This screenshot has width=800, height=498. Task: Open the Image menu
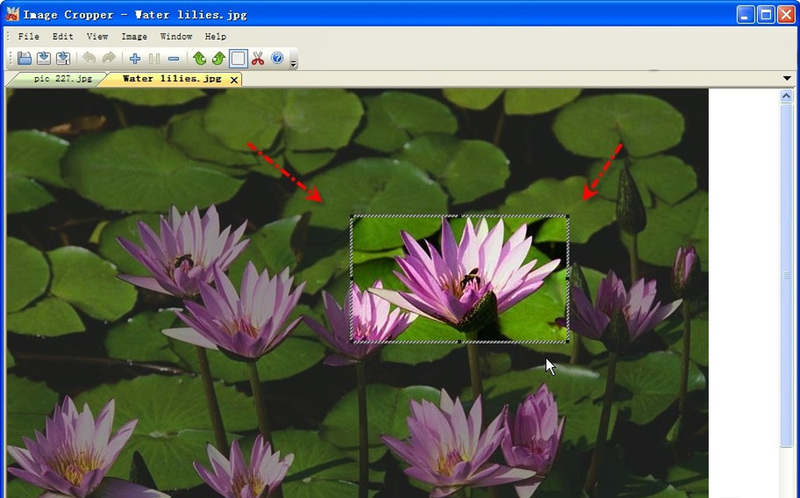134,37
